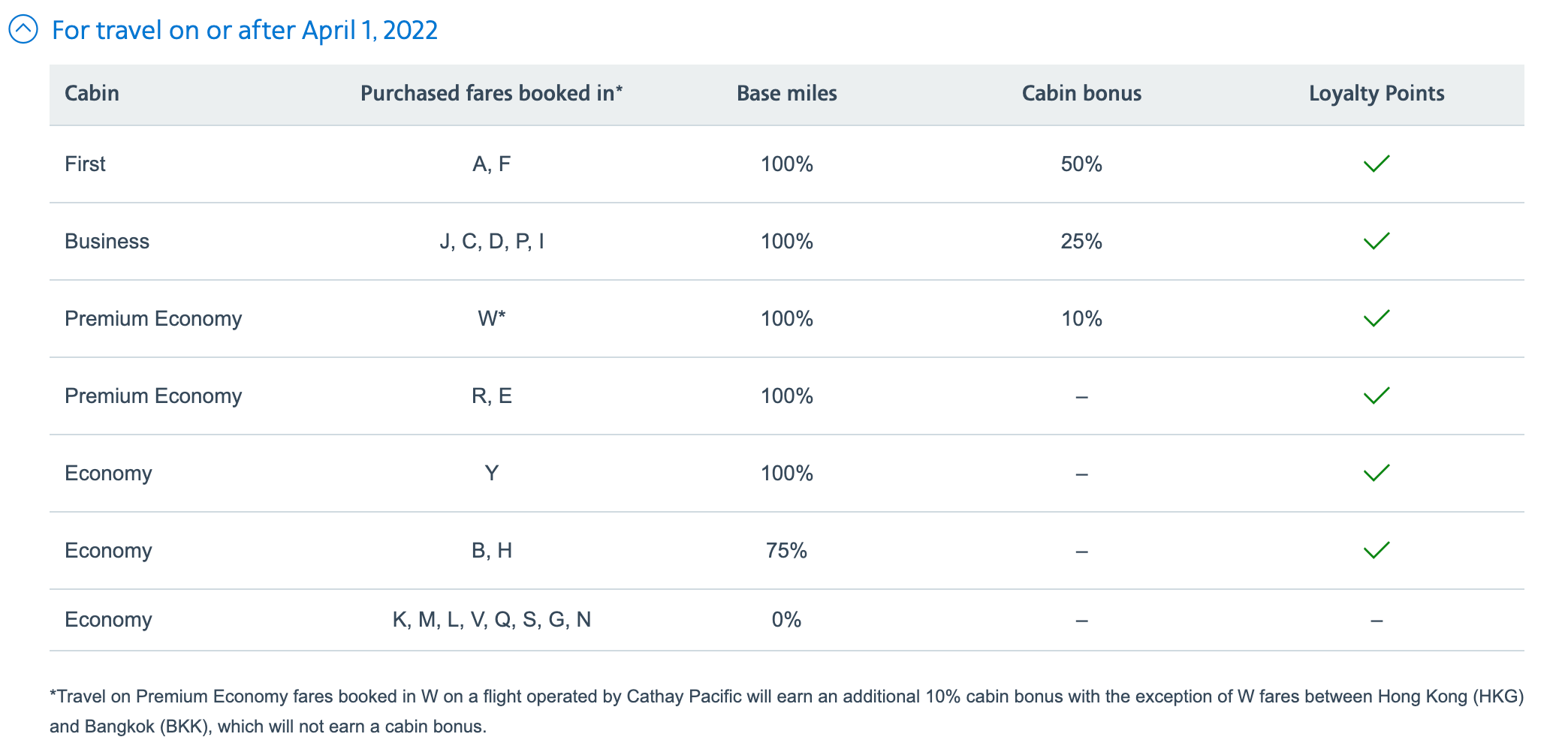Select the checkmark for Economy Y fares
Screen dimensions: 1568x752
(x=1377, y=473)
